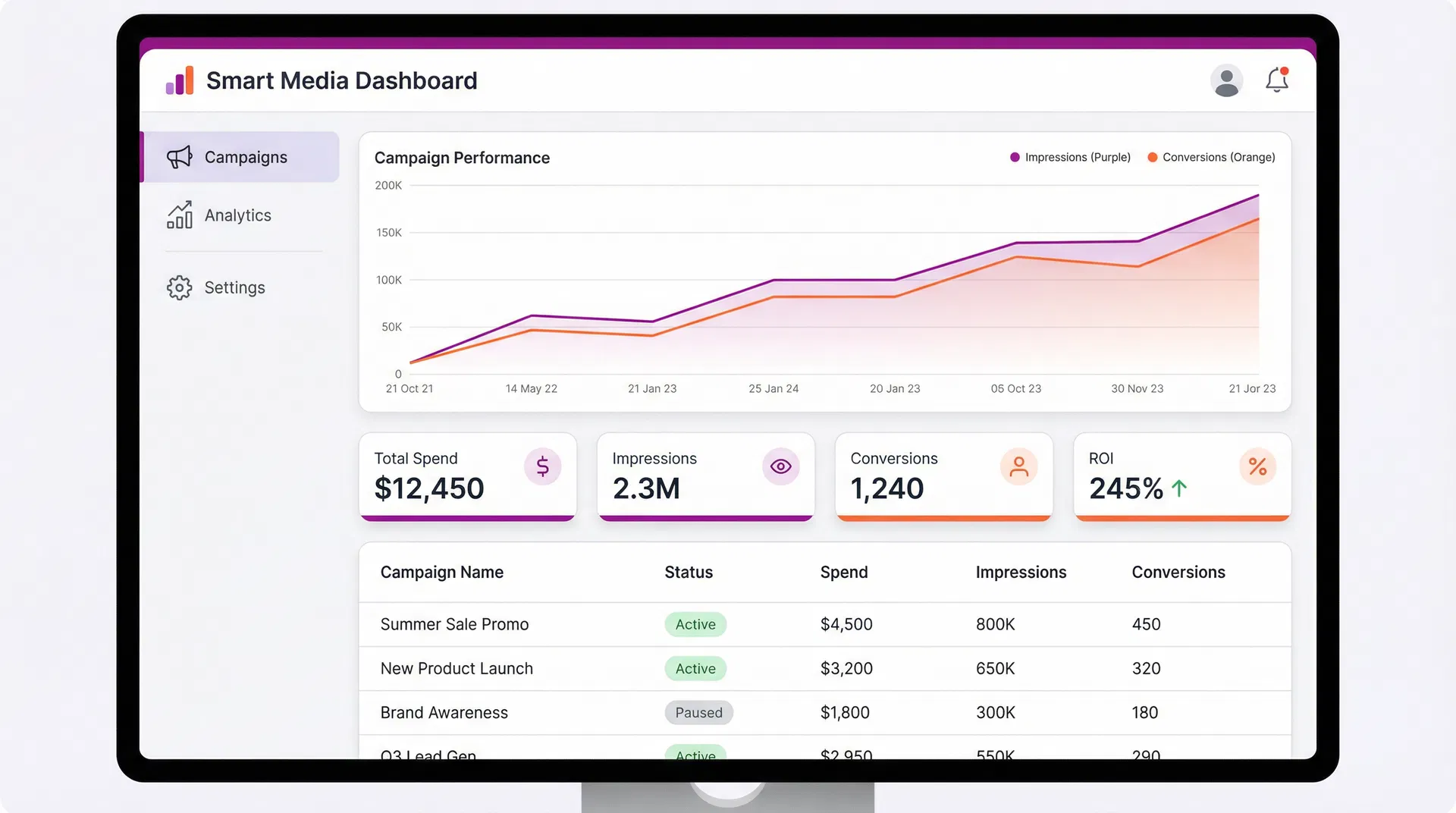1456x813 pixels.
Task: Select Campaigns in the sidebar
Action: tap(245, 157)
